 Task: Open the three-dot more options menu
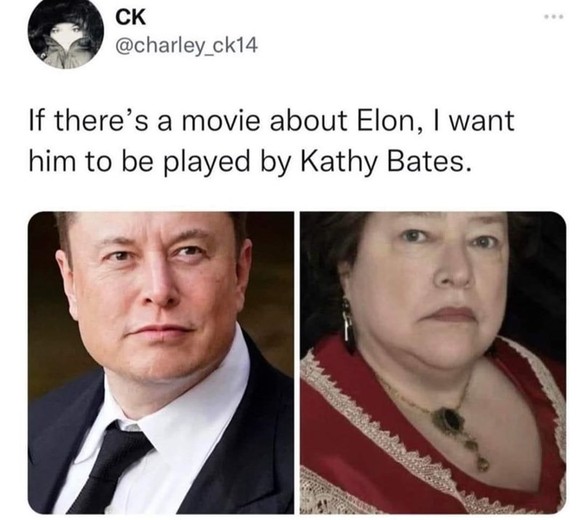pos(554,16)
